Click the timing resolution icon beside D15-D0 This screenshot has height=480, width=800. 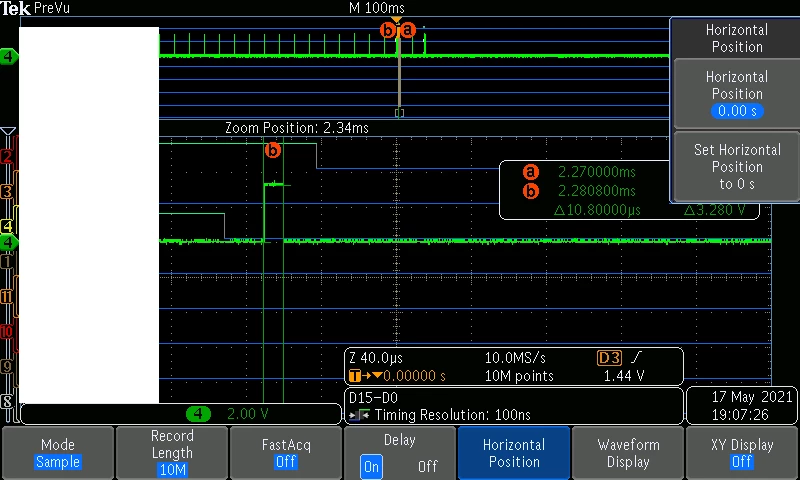(360, 415)
